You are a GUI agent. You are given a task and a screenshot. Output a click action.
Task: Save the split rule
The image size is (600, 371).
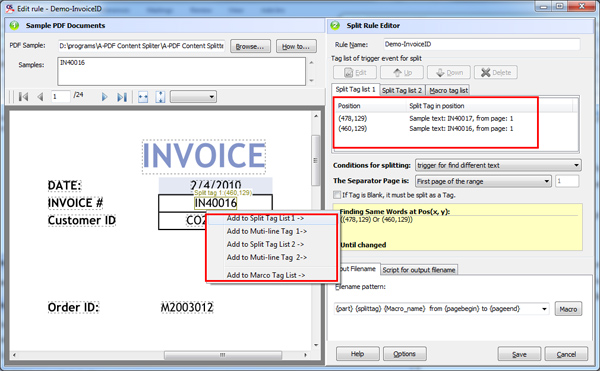pyautogui.click(x=519, y=355)
